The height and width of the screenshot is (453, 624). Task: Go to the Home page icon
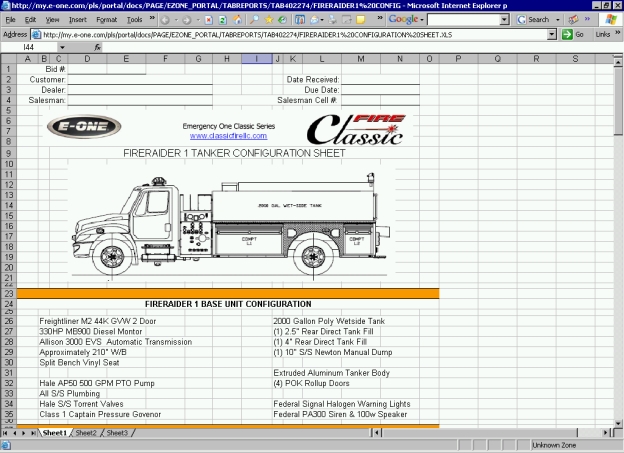point(238,20)
